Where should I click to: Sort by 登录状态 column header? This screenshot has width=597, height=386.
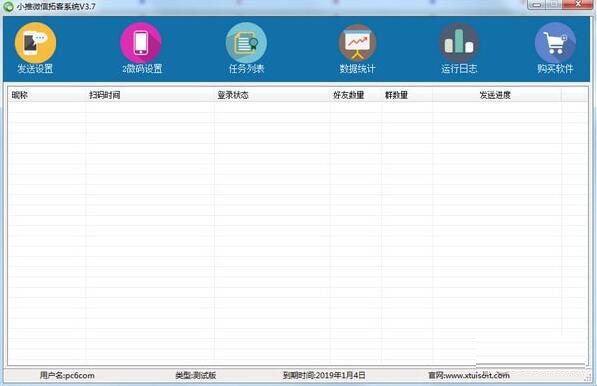(272, 95)
